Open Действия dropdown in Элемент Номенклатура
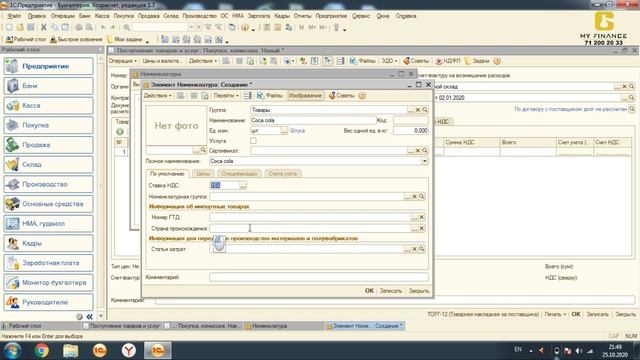 point(158,96)
